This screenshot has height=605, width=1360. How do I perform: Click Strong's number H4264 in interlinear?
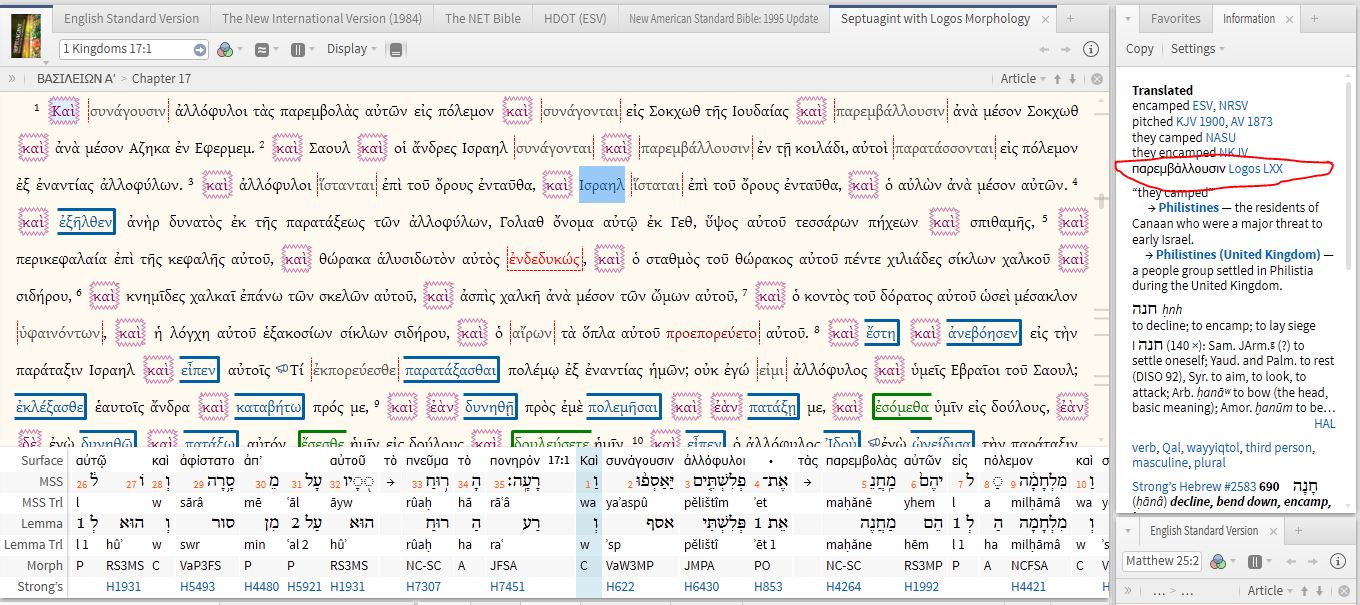[844, 587]
